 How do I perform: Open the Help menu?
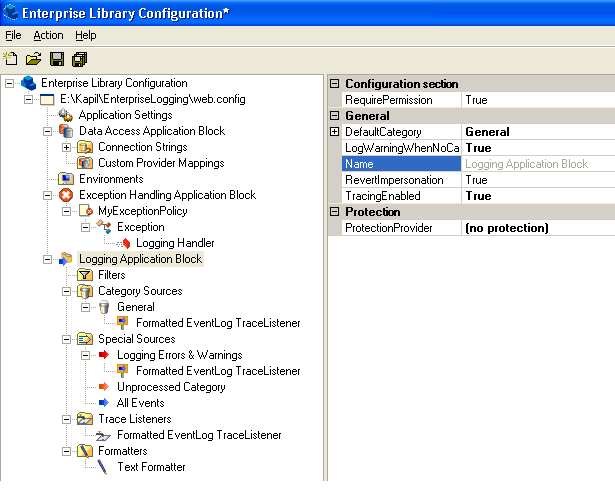[x=86, y=35]
